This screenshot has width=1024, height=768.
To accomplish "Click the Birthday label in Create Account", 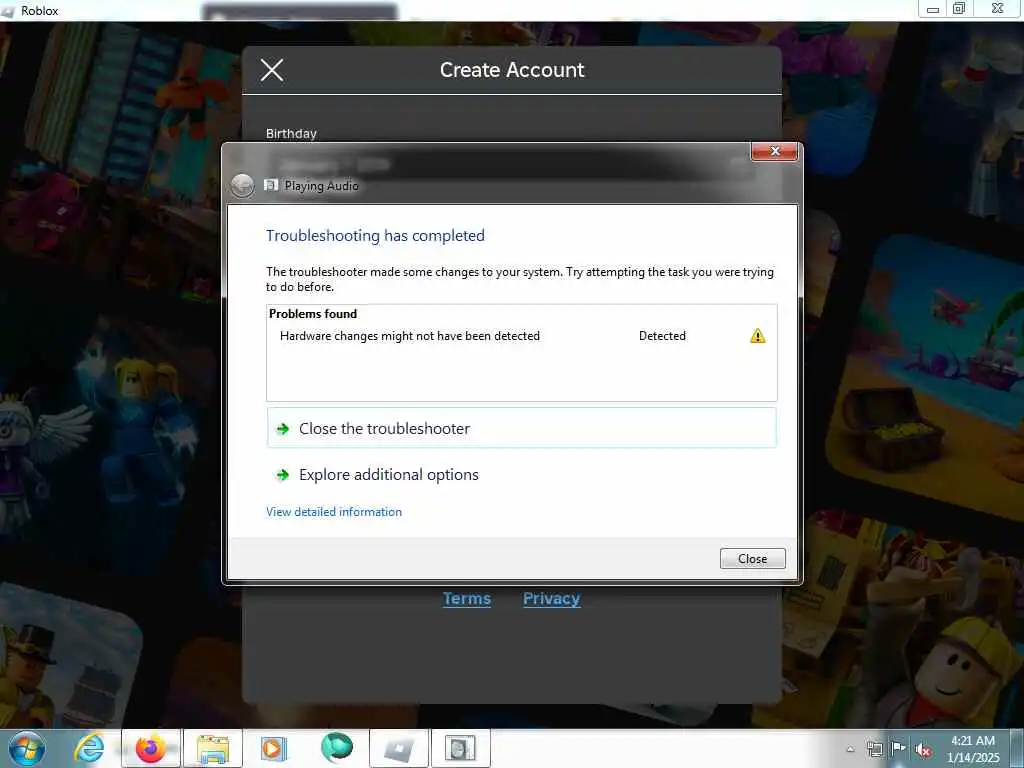I will point(291,133).
